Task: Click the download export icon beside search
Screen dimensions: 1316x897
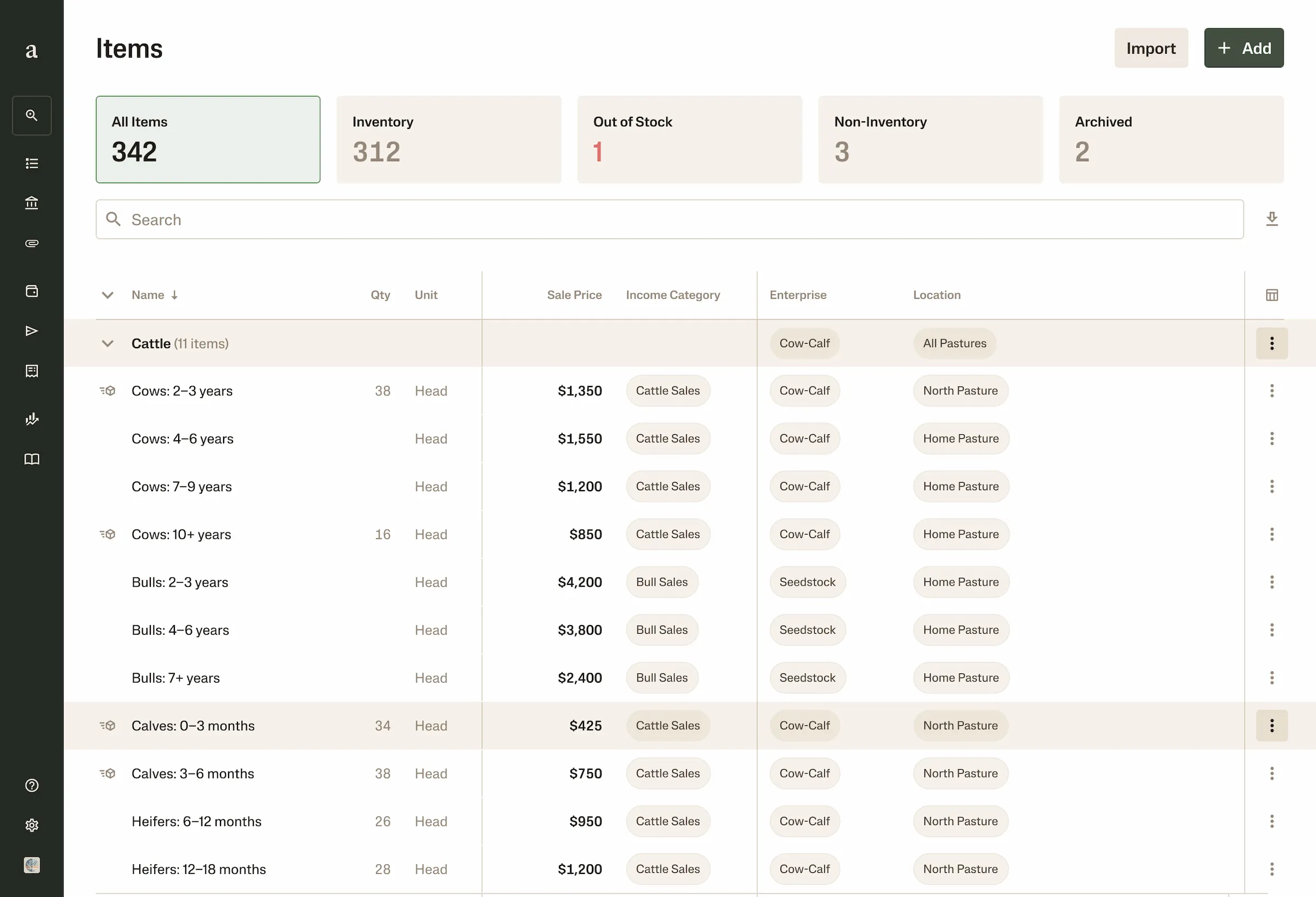Action: (1272, 219)
